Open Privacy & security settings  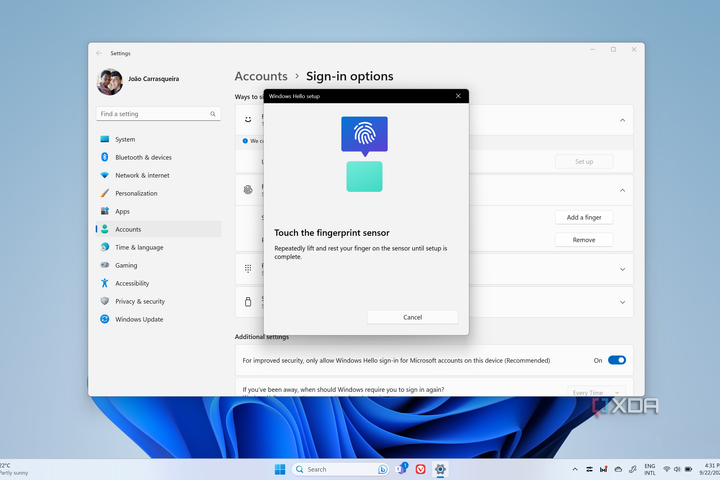(x=158, y=301)
